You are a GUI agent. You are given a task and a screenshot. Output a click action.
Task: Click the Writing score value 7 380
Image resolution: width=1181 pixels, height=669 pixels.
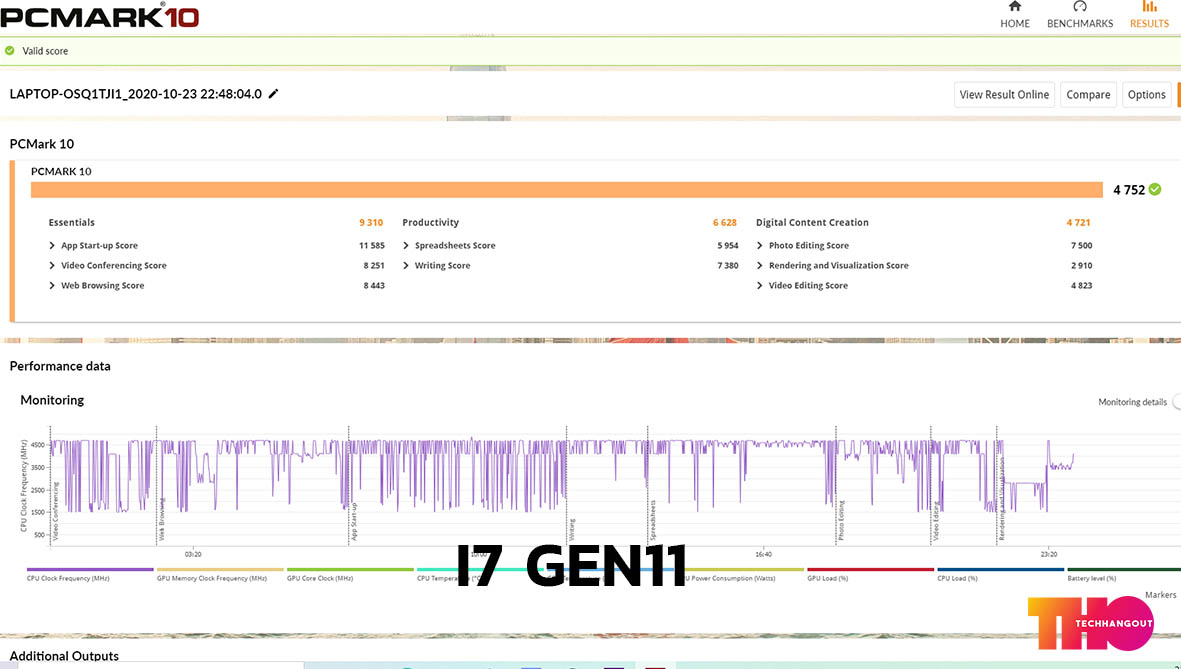pos(728,265)
